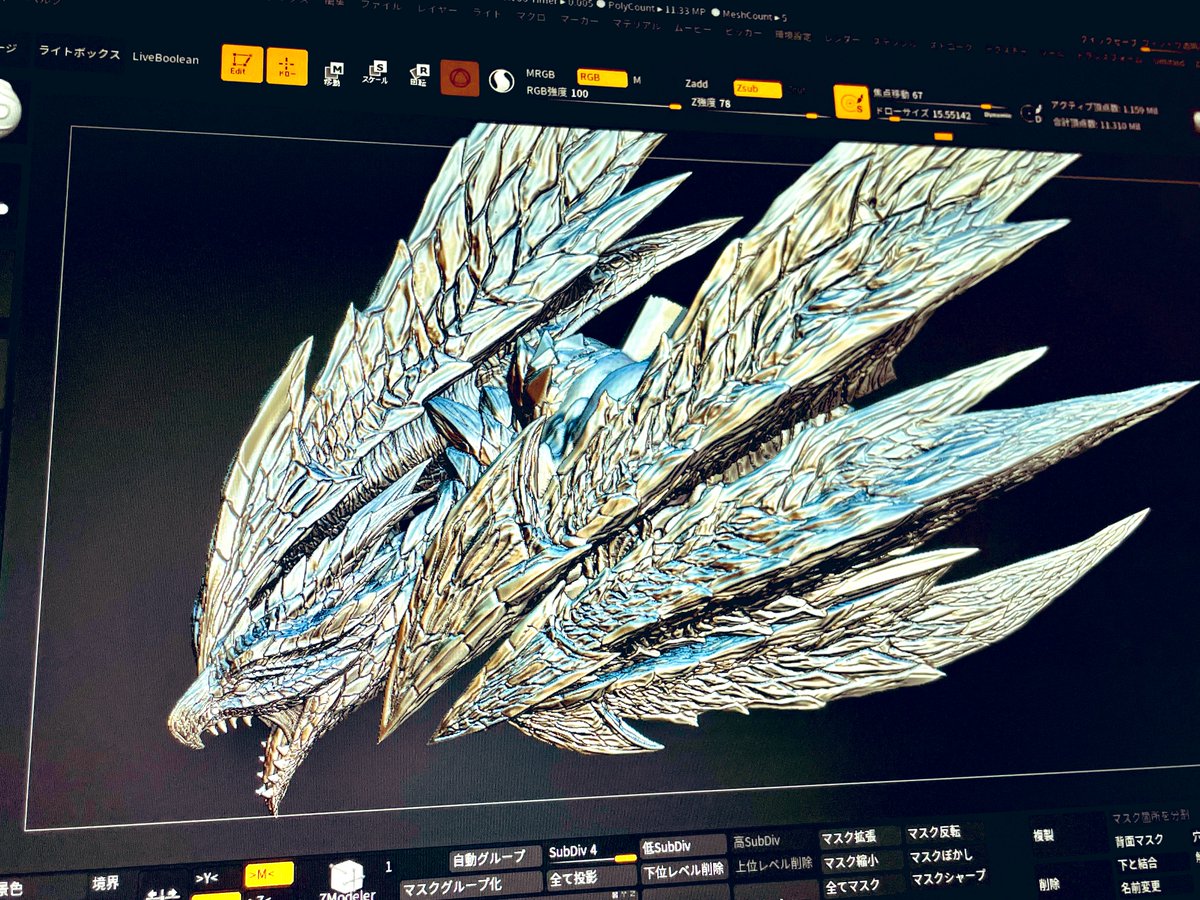Select the Scale (スケール) tool

click(x=375, y=73)
